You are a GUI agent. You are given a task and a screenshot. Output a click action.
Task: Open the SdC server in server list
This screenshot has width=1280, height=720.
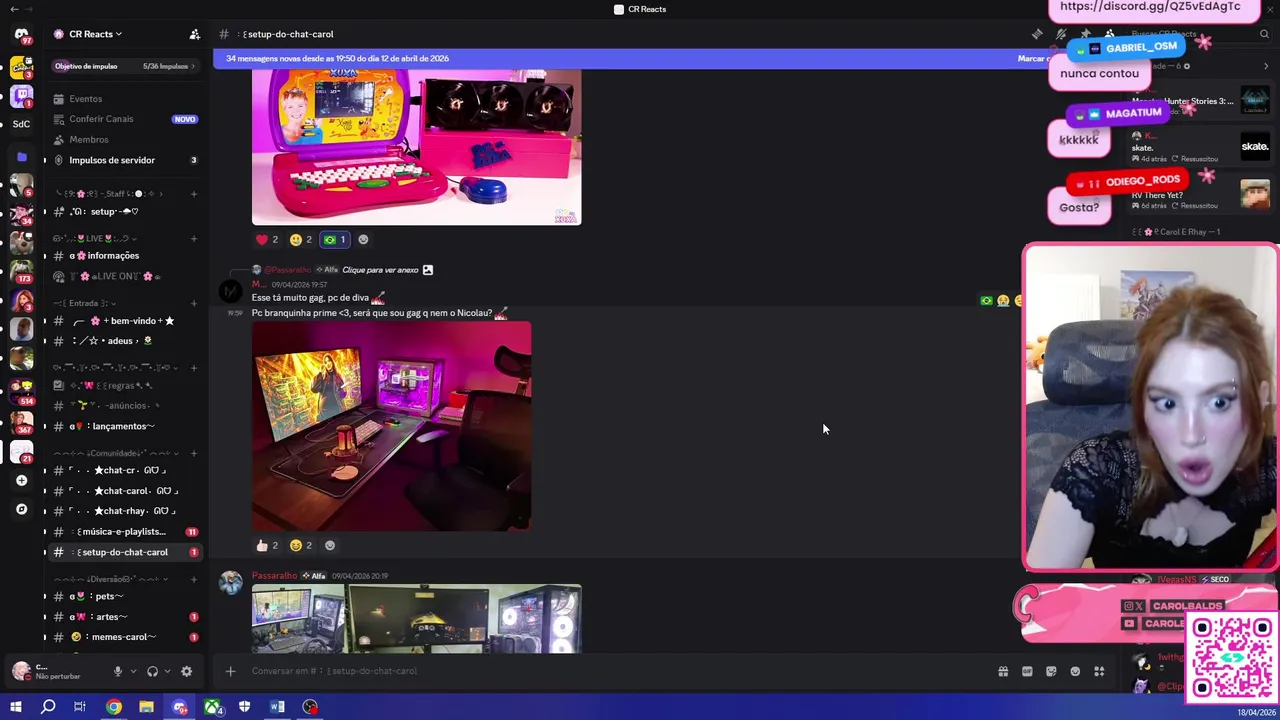(21, 124)
